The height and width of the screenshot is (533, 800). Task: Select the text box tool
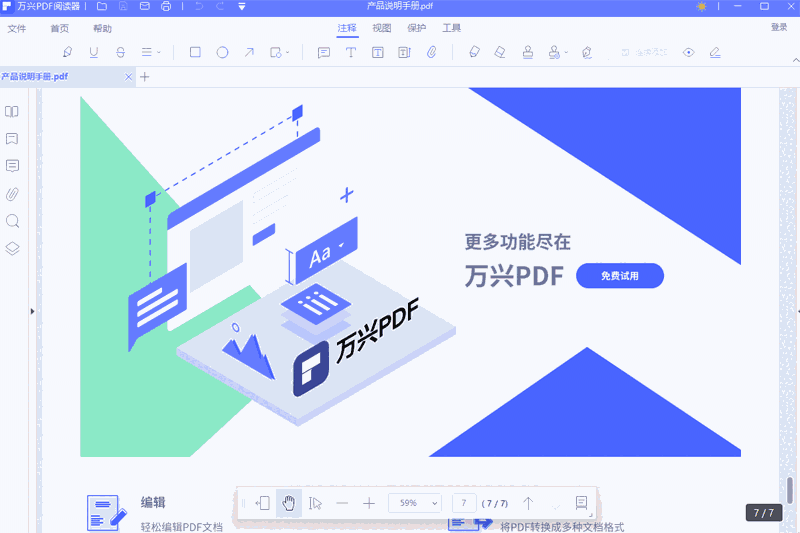(x=378, y=52)
